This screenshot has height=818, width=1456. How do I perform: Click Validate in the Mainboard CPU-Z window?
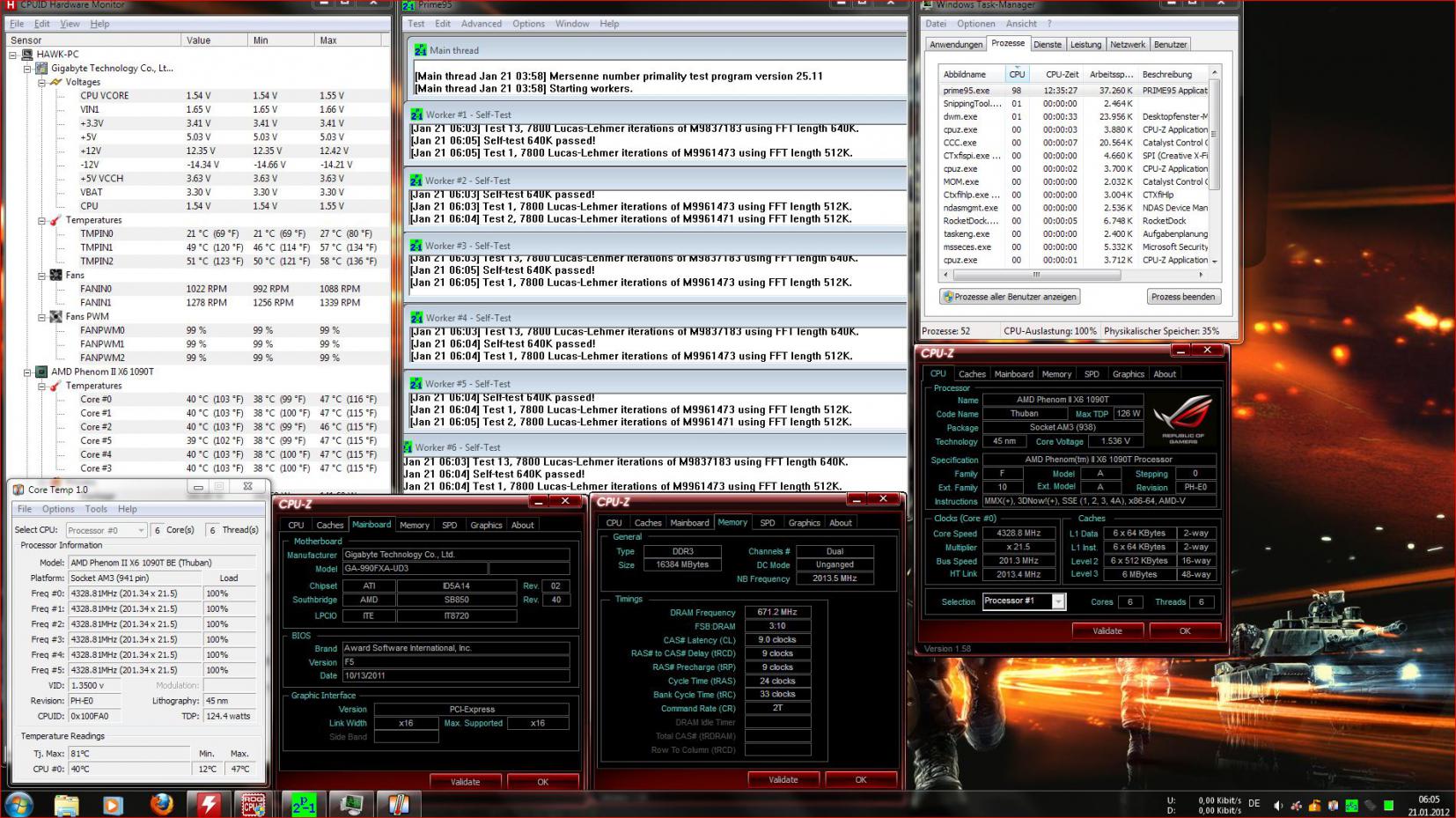tap(466, 782)
